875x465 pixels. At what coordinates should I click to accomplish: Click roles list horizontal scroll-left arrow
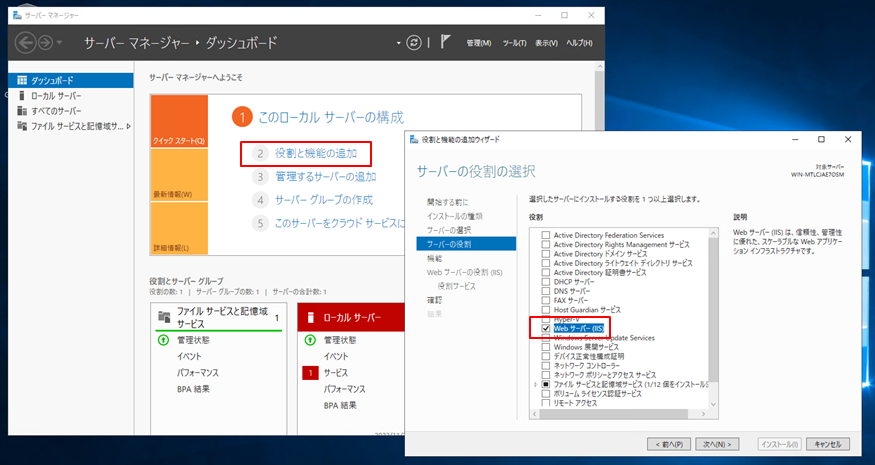(x=535, y=414)
